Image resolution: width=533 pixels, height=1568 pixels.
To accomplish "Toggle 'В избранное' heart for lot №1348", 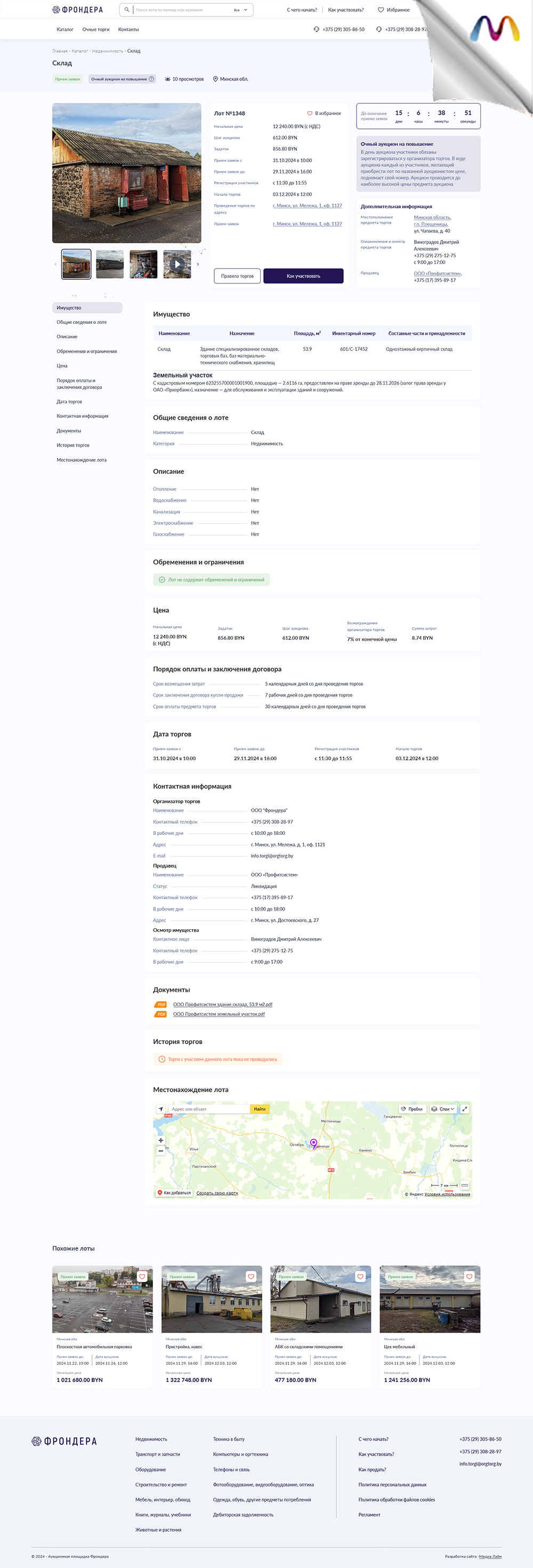I will click(310, 113).
